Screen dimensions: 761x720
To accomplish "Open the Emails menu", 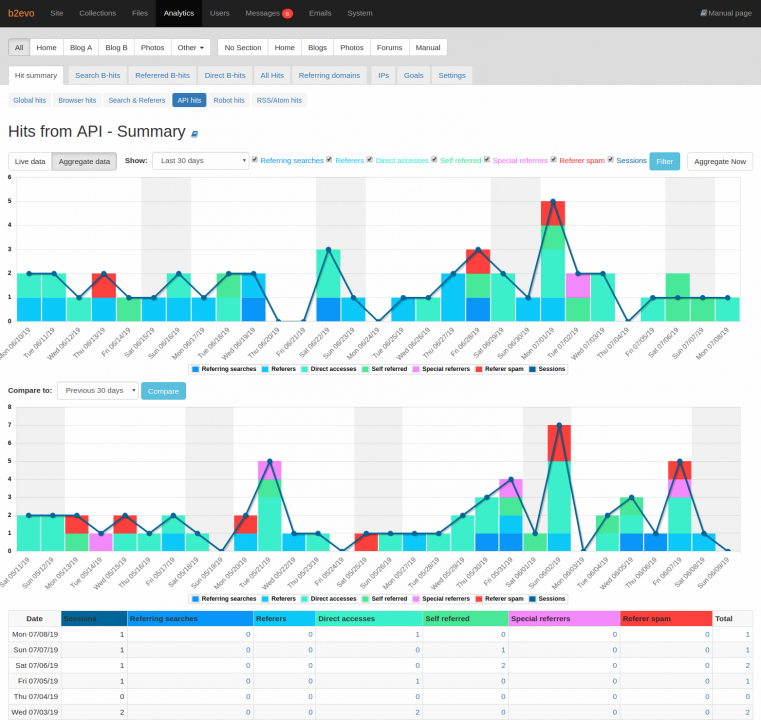I will click(x=320, y=13).
